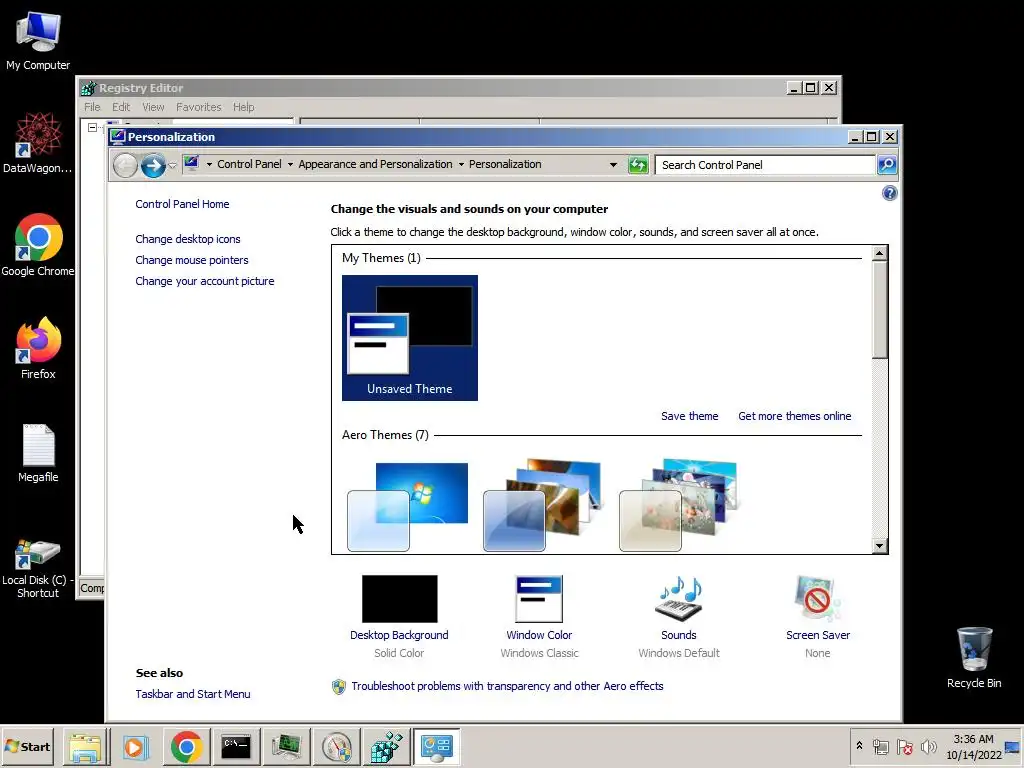This screenshot has width=1024, height=768.
Task: Click Control Panel breadcrumb
Action: (249, 165)
